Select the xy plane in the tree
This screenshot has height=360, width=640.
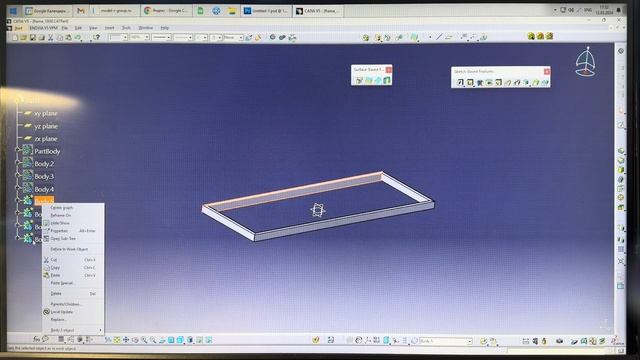pos(46,113)
